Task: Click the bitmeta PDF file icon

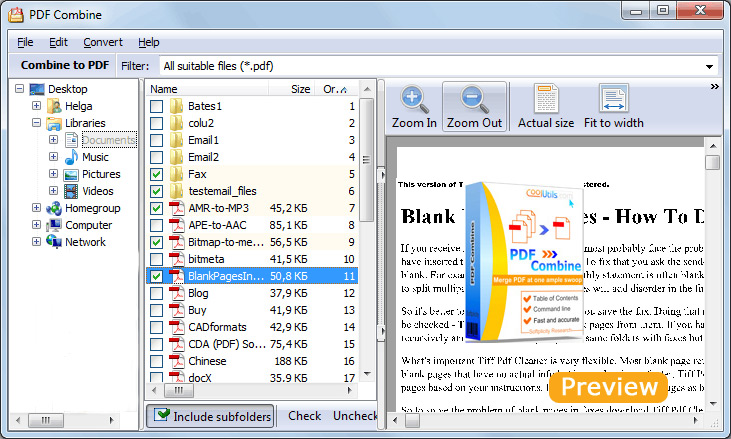Action: (x=177, y=259)
